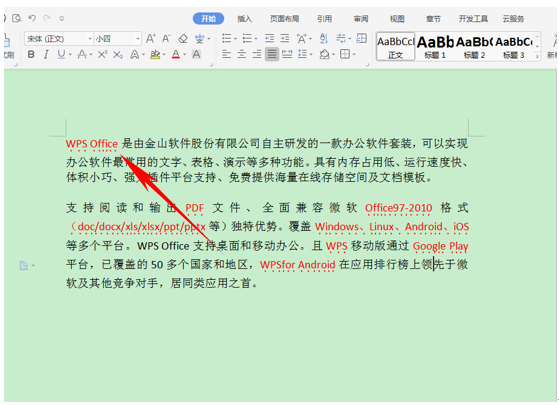559x405 pixels.
Task: Click the undo arrow icon
Action: [32, 18]
